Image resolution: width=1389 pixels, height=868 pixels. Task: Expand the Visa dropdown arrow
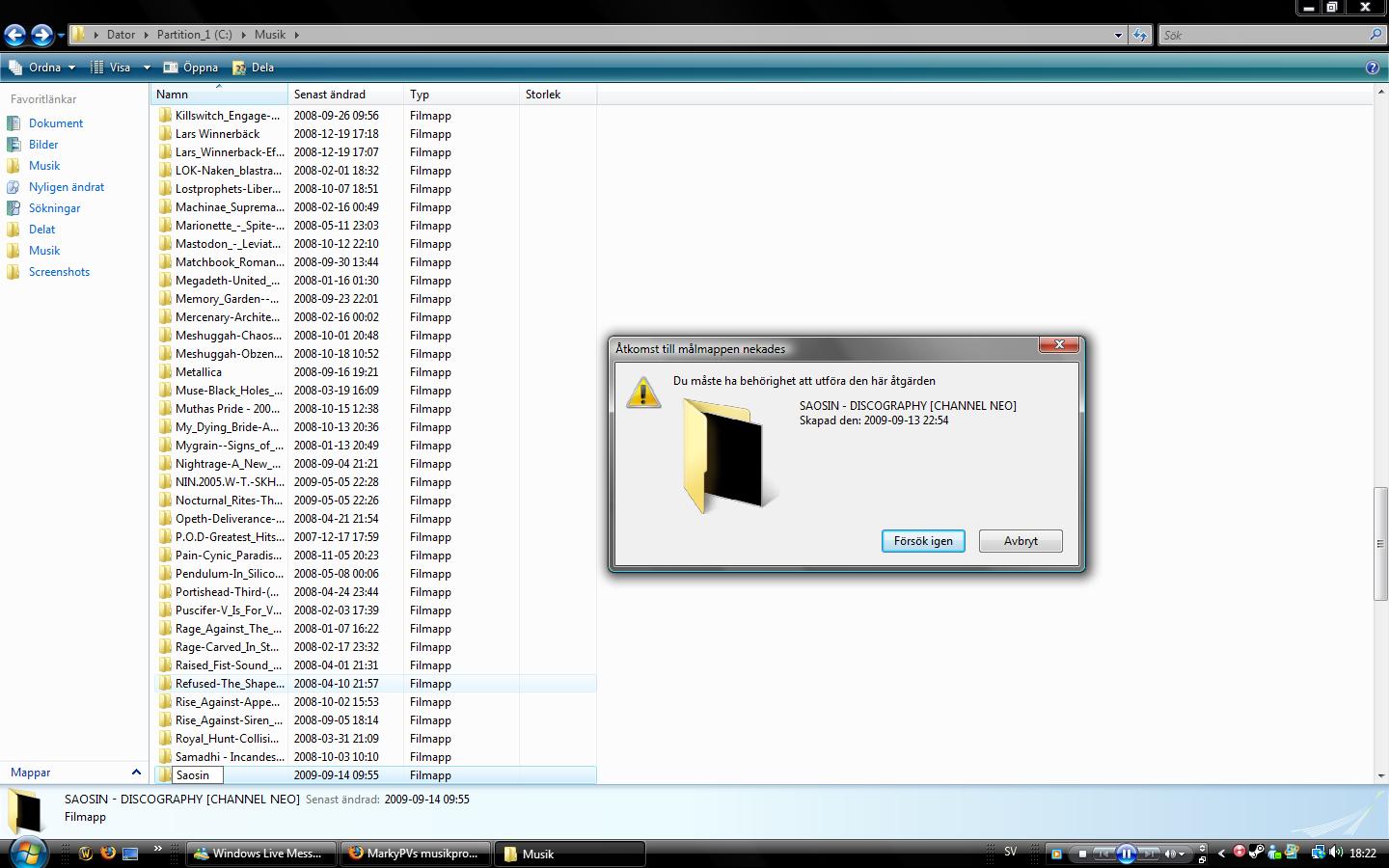pos(147,68)
